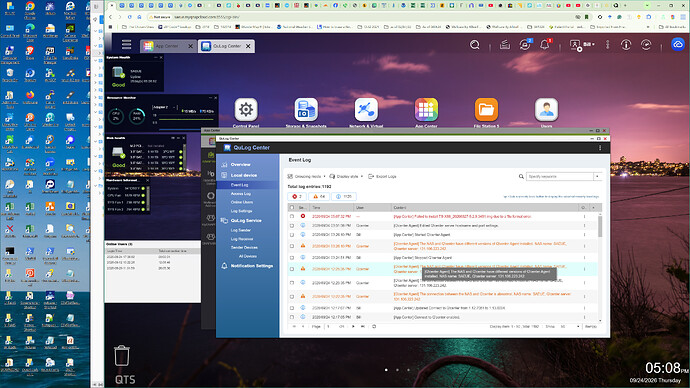
Task: Open the Show items per page dropdown
Action: point(570,327)
